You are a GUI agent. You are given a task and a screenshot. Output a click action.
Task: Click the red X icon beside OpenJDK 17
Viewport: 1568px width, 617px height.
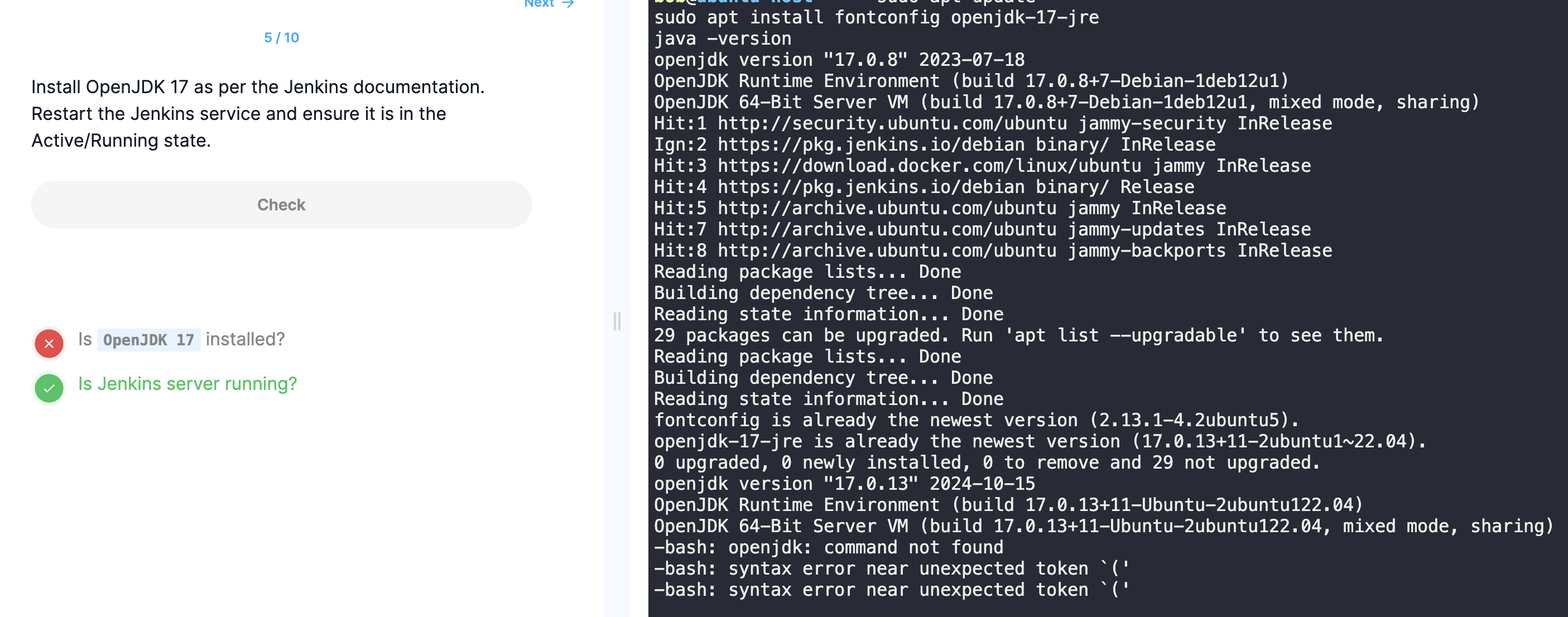49,344
